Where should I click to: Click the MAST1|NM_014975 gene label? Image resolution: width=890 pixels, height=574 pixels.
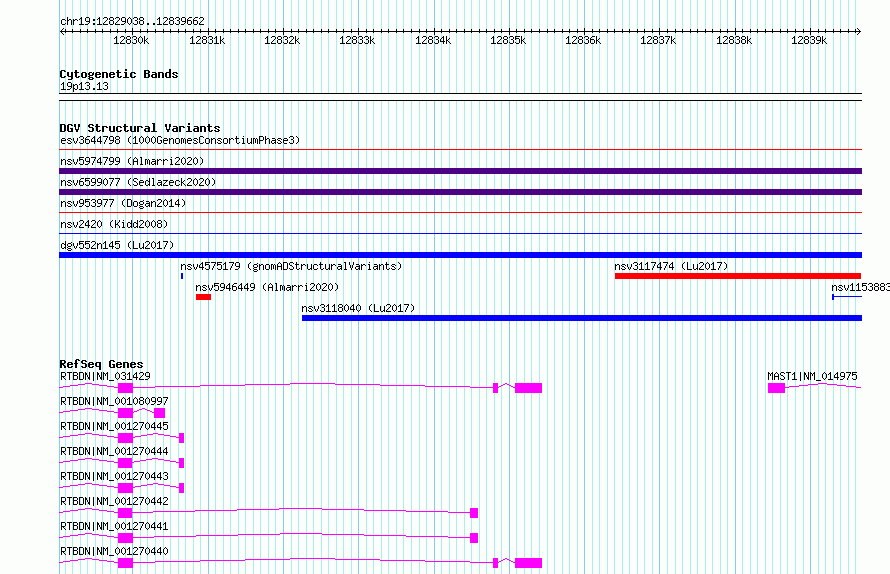pyautogui.click(x=812, y=376)
